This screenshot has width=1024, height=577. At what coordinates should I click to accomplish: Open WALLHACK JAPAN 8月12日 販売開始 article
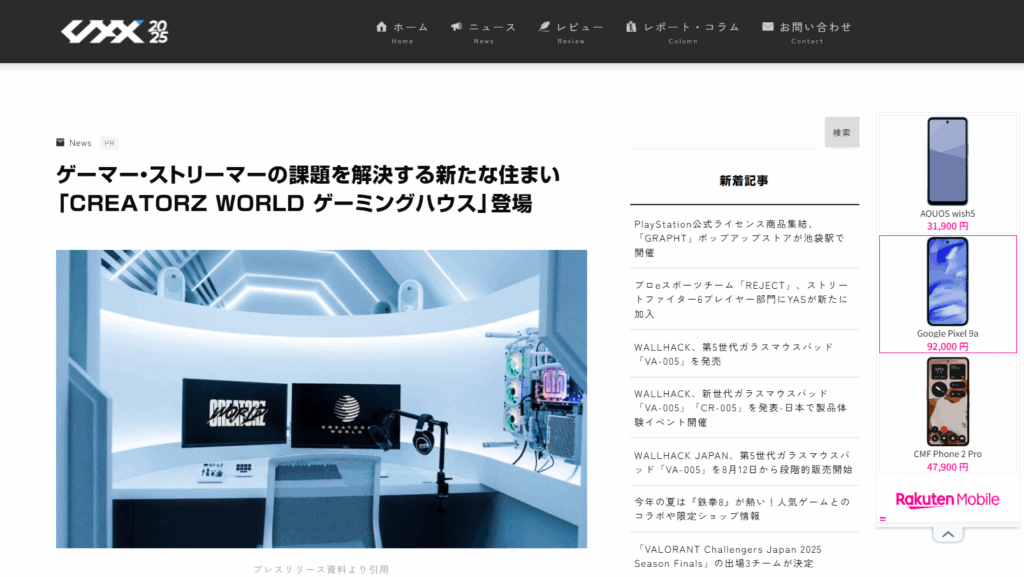point(743,462)
